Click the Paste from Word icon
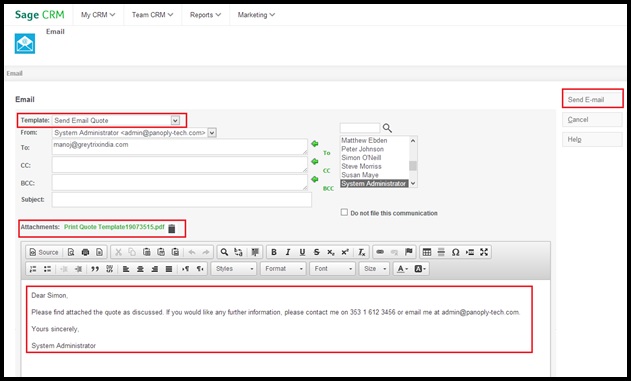The image size is (631, 381). (175, 252)
